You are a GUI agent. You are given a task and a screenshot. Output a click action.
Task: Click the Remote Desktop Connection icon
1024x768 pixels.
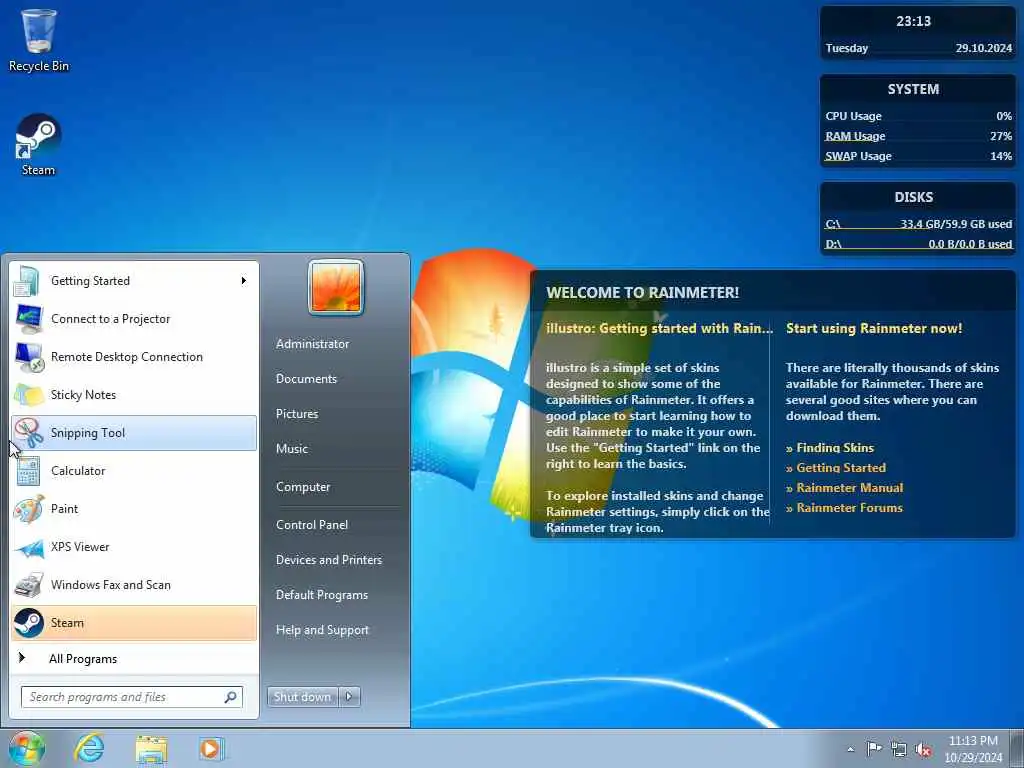tap(29, 357)
